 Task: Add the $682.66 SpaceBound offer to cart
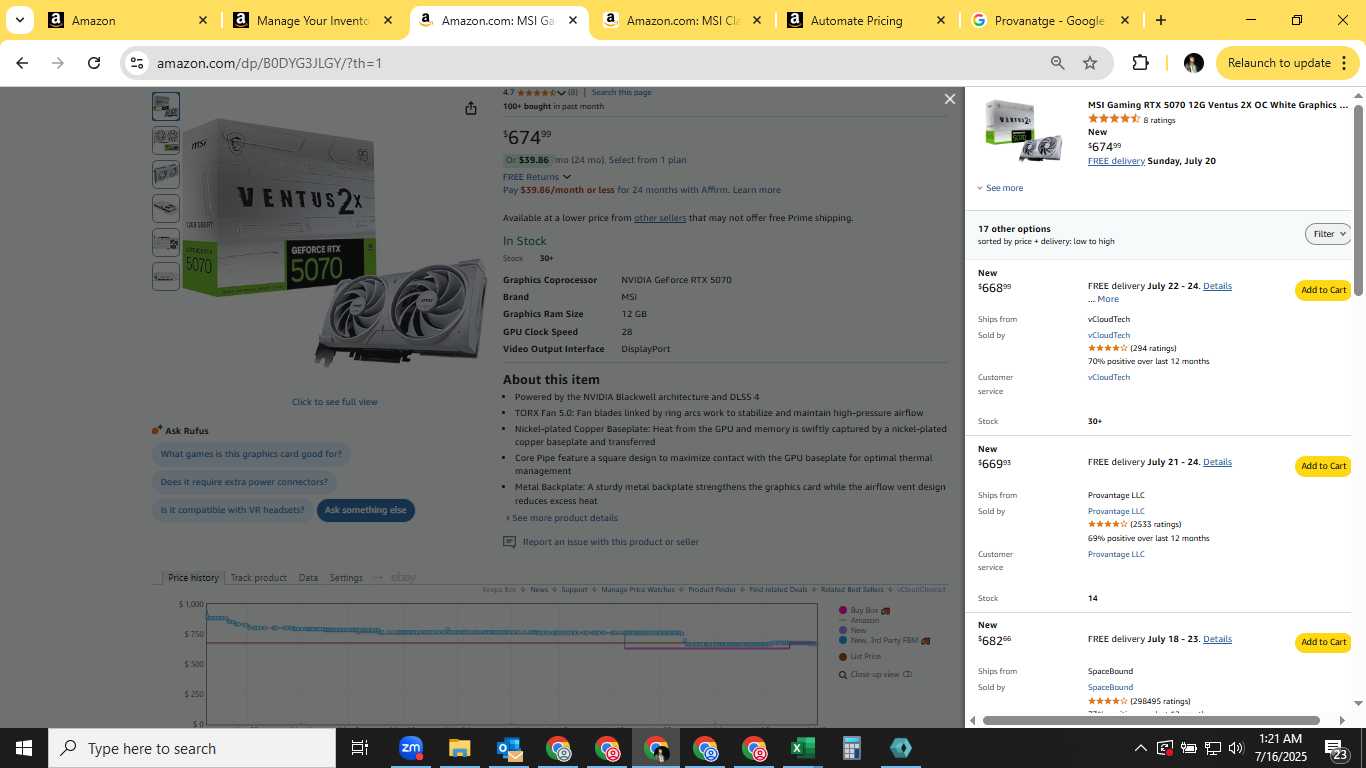pos(1323,642)
